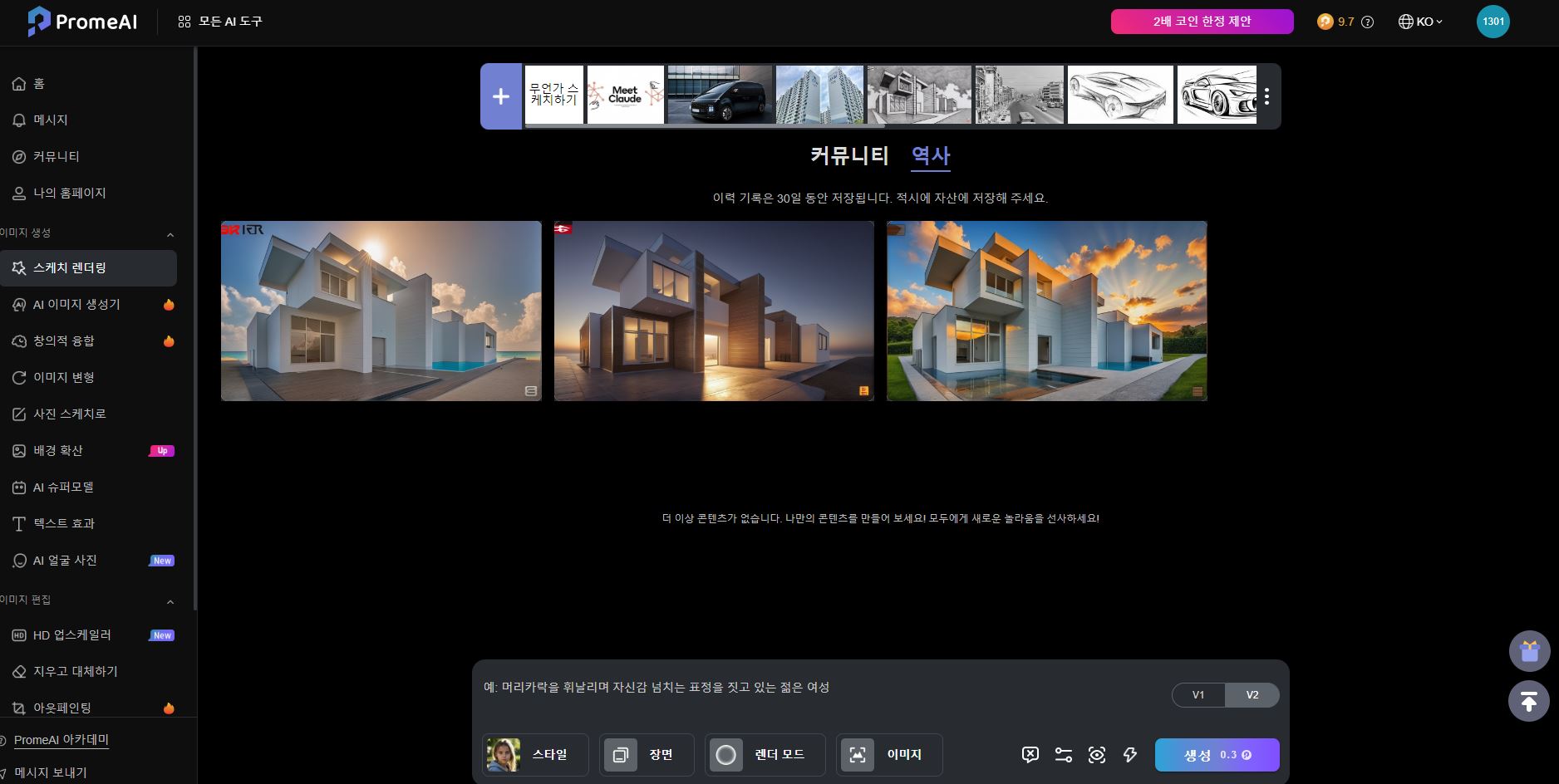The width and height of the screenshot is (1559, 784).
Task: Collapse the 이미지 편집 sidebar section
Action: pos(170,601)
